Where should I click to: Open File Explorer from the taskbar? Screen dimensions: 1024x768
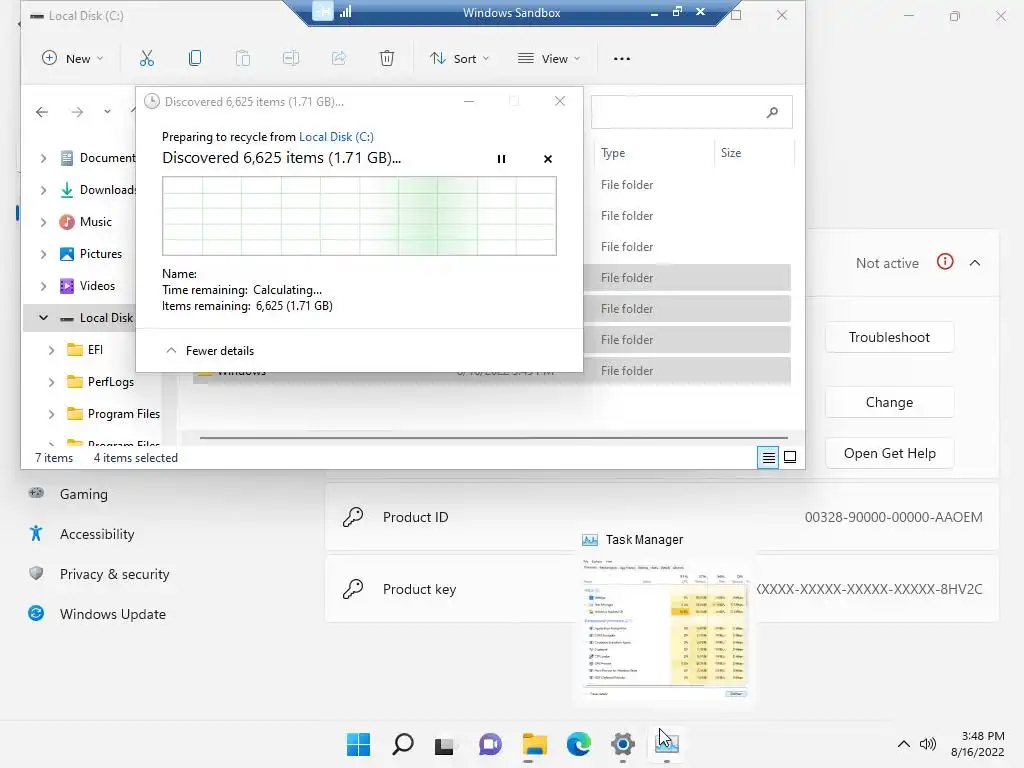point(534,744)
